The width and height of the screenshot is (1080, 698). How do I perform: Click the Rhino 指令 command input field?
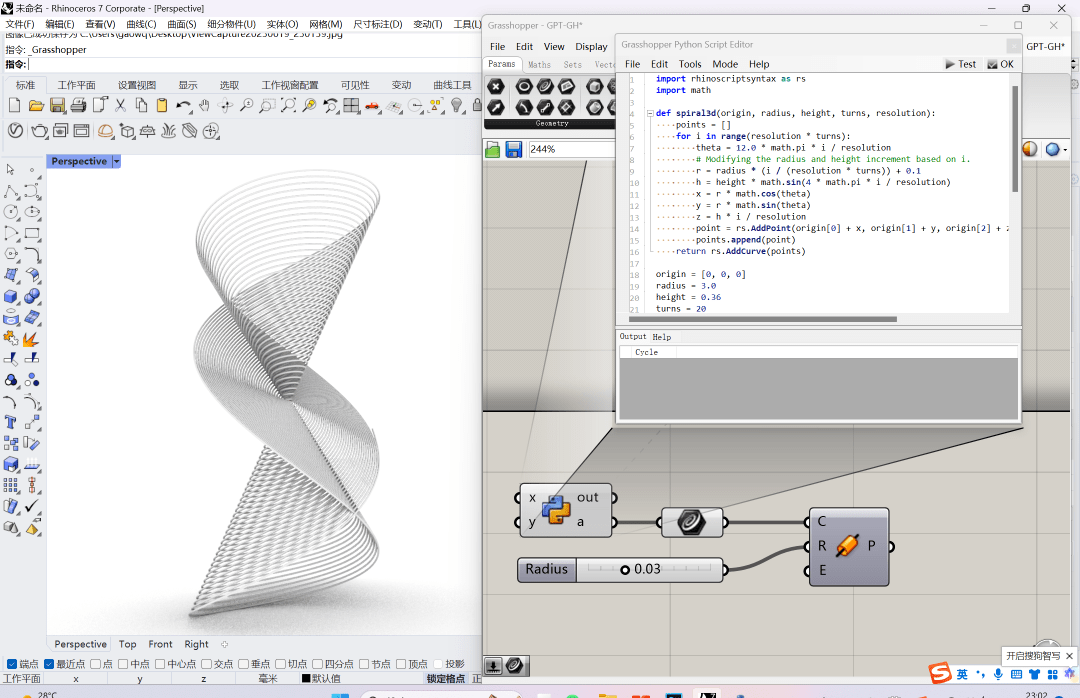[x=255, y=65]
